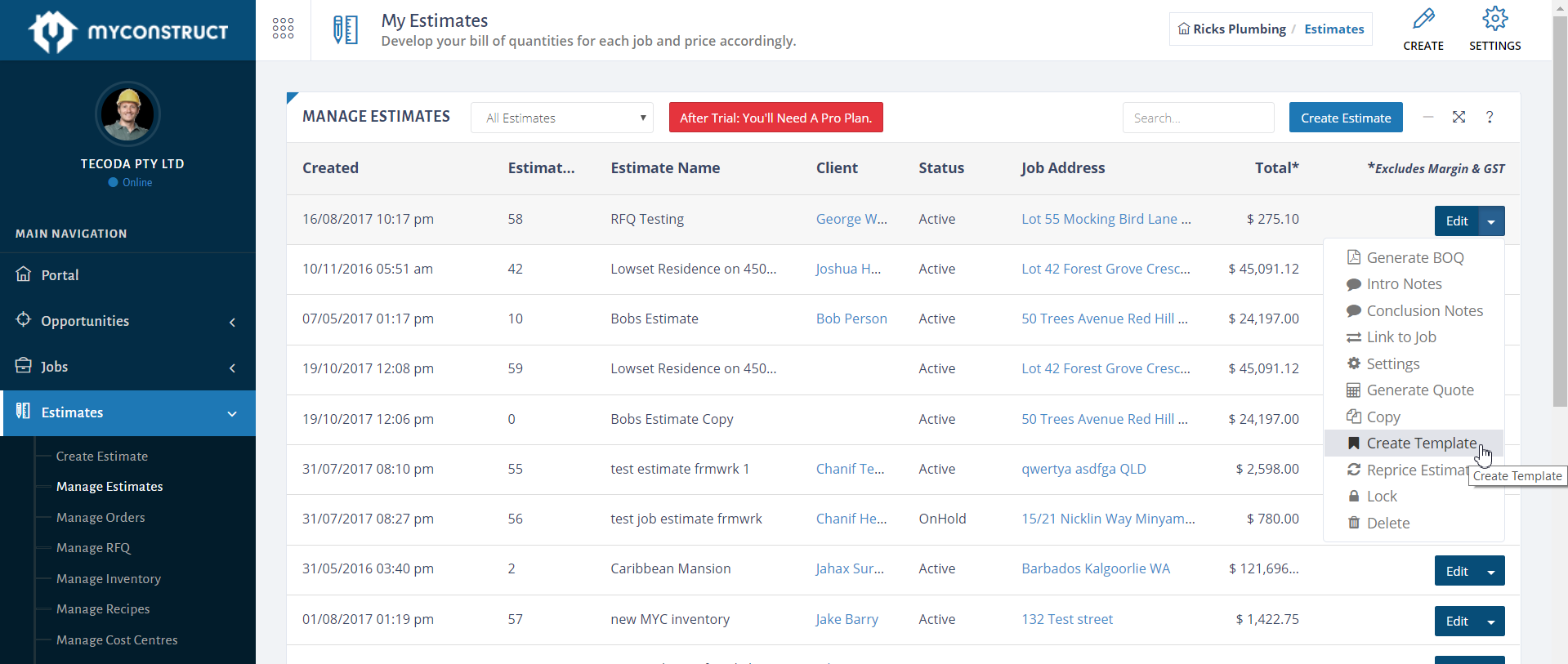Click the Generate Quote calculator icon

coord(1353,390)
